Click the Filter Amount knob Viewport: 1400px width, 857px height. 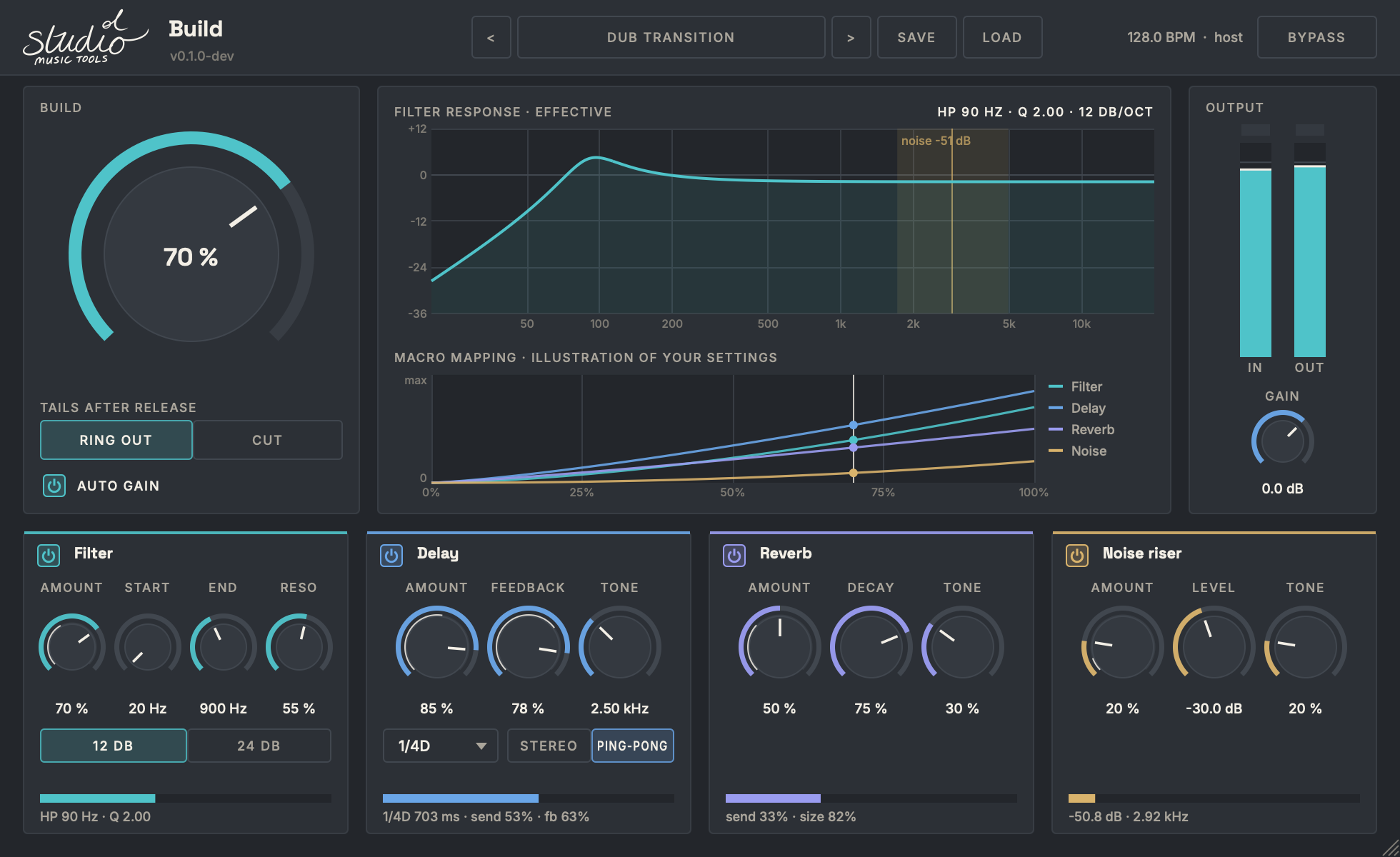[72, 646]
